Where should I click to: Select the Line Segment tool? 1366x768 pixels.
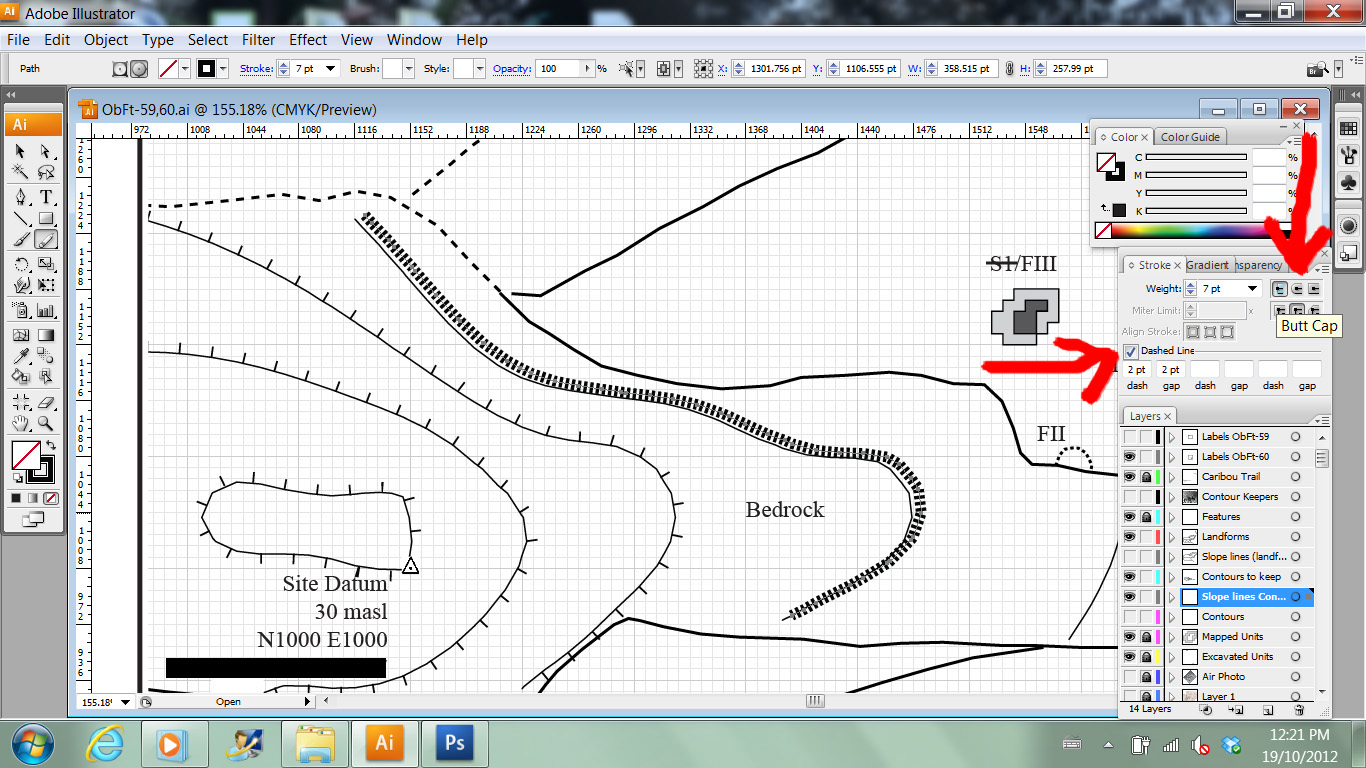(x=20, y=218)
